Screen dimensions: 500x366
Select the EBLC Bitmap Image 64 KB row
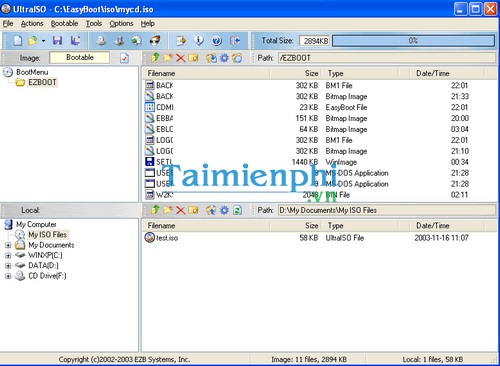click(307, 129)
